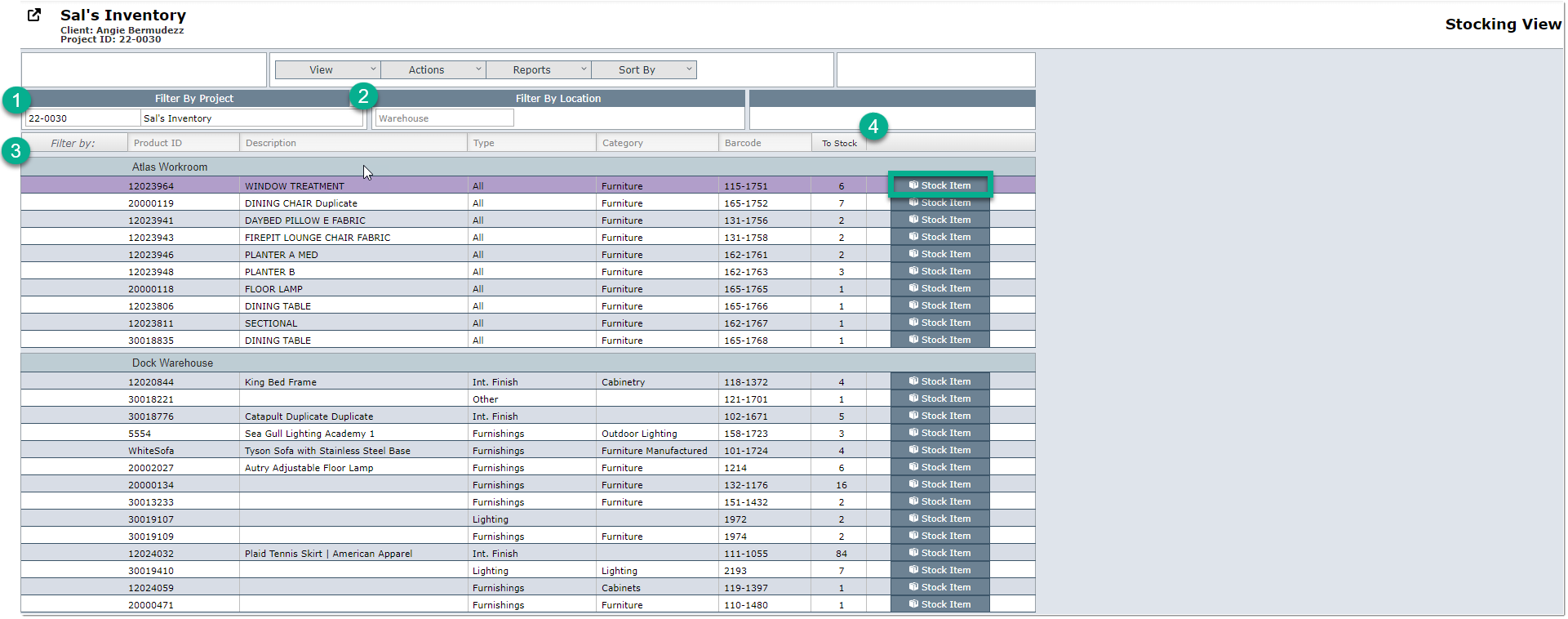Screen dimensions: 1568x619
Task: Click the Warehouse location filter field
Action: [445, 118]
